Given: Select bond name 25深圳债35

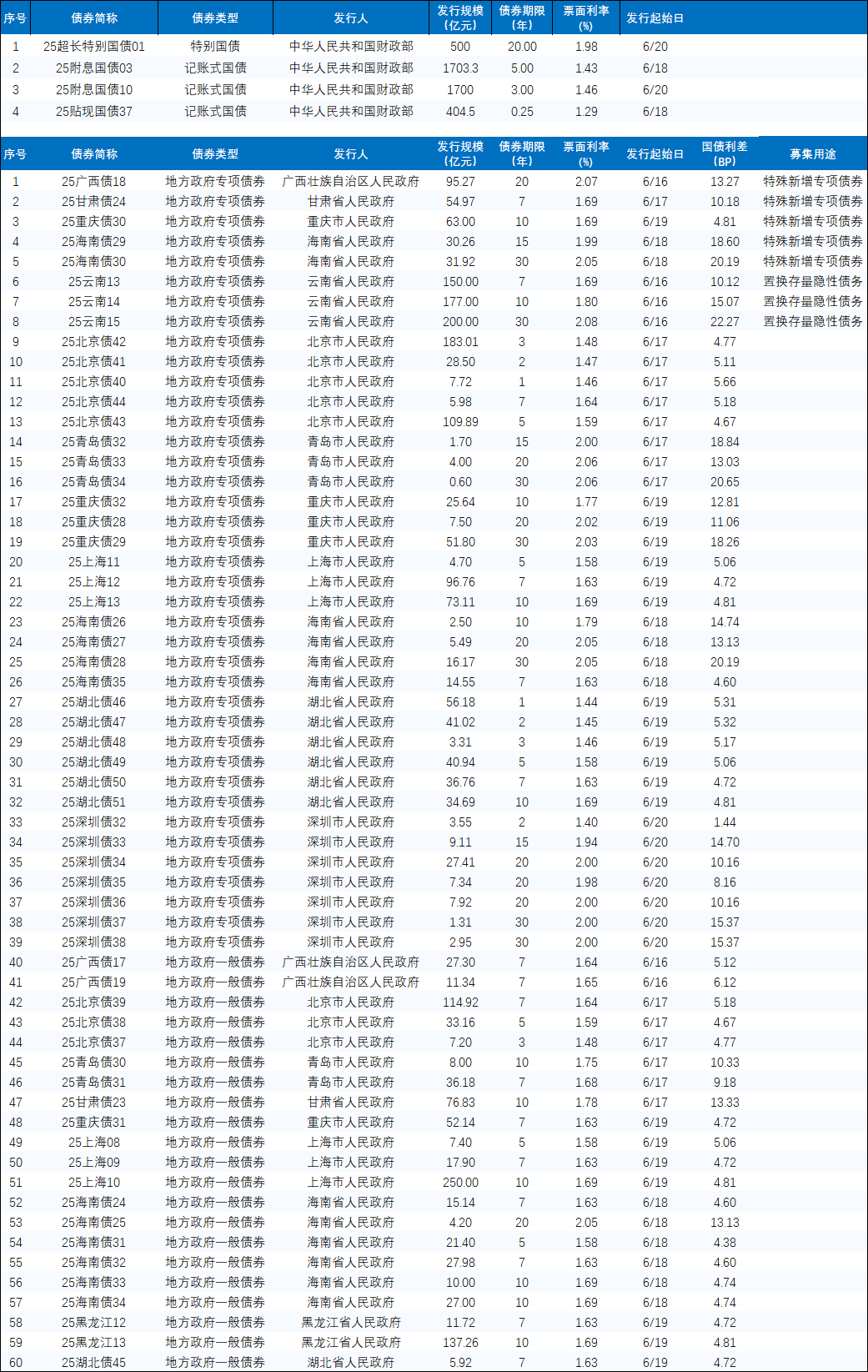Looking at the screenshot, I should tap(94, 882).
